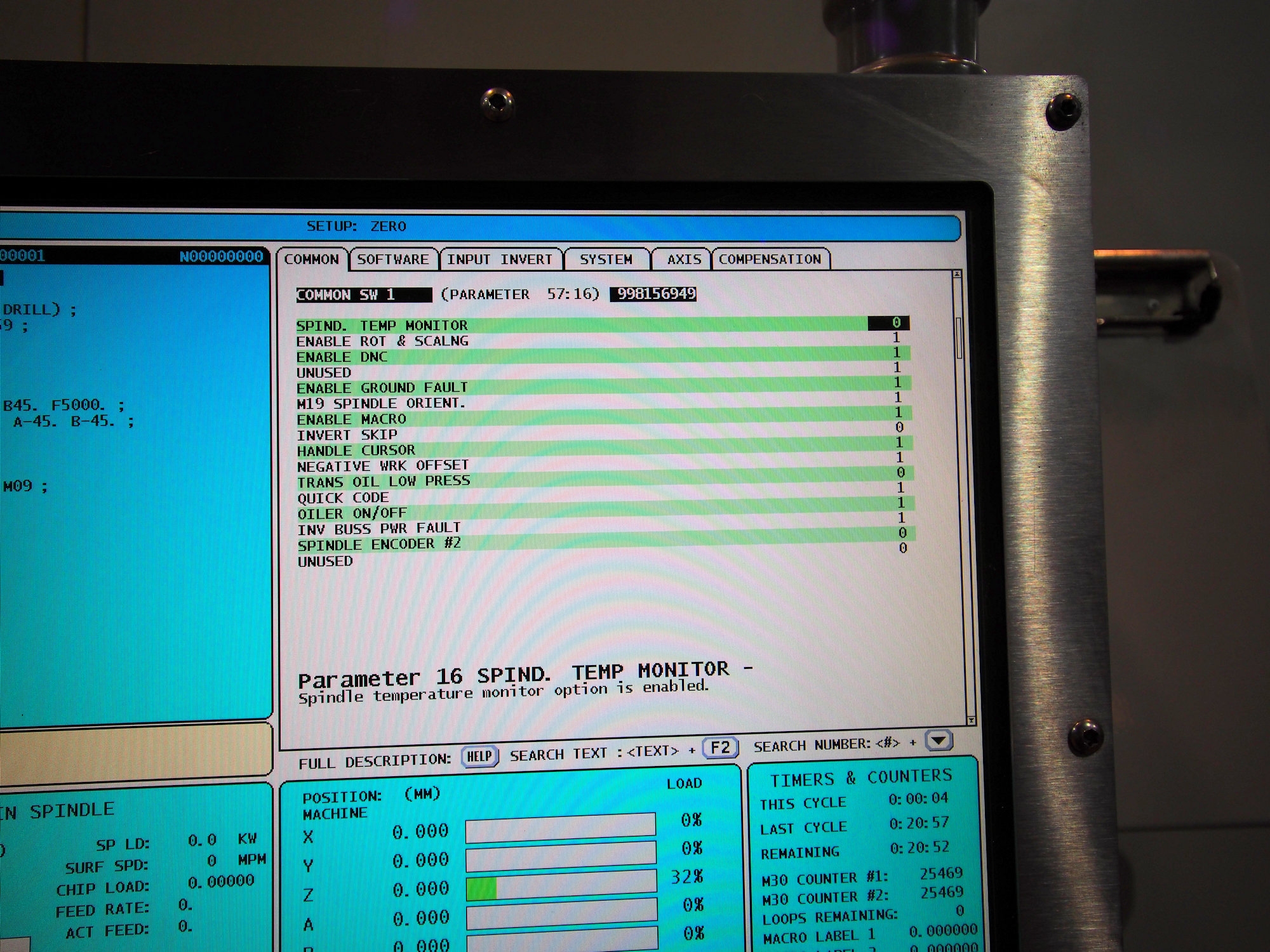The width and height of the screenshot is (1270, 952).
Task: Click the HELP key icon
Action: coord(479,756)
